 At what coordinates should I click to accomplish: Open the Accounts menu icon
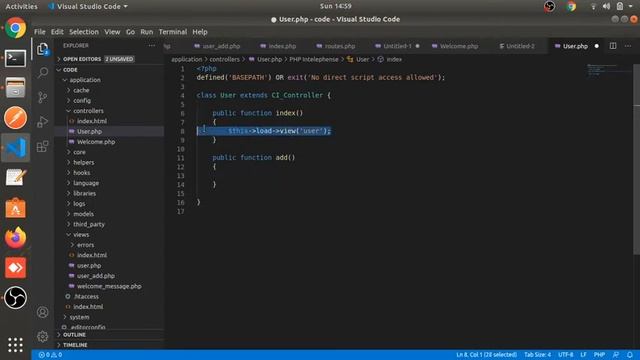(x=42, y=312)
